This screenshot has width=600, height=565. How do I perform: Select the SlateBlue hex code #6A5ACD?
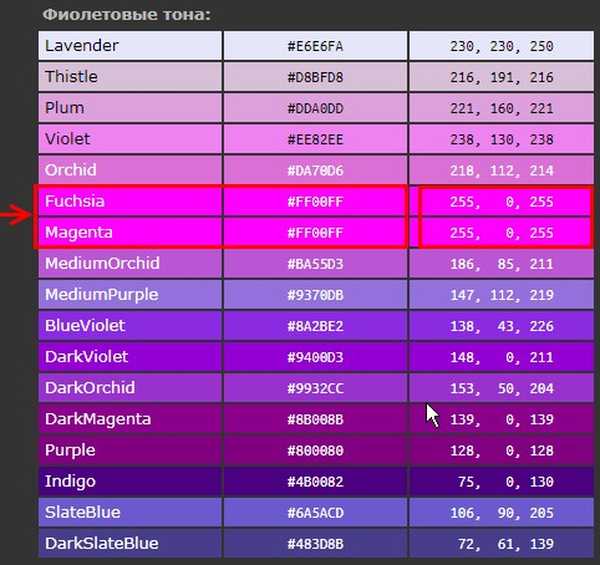[x=315, y=514]
